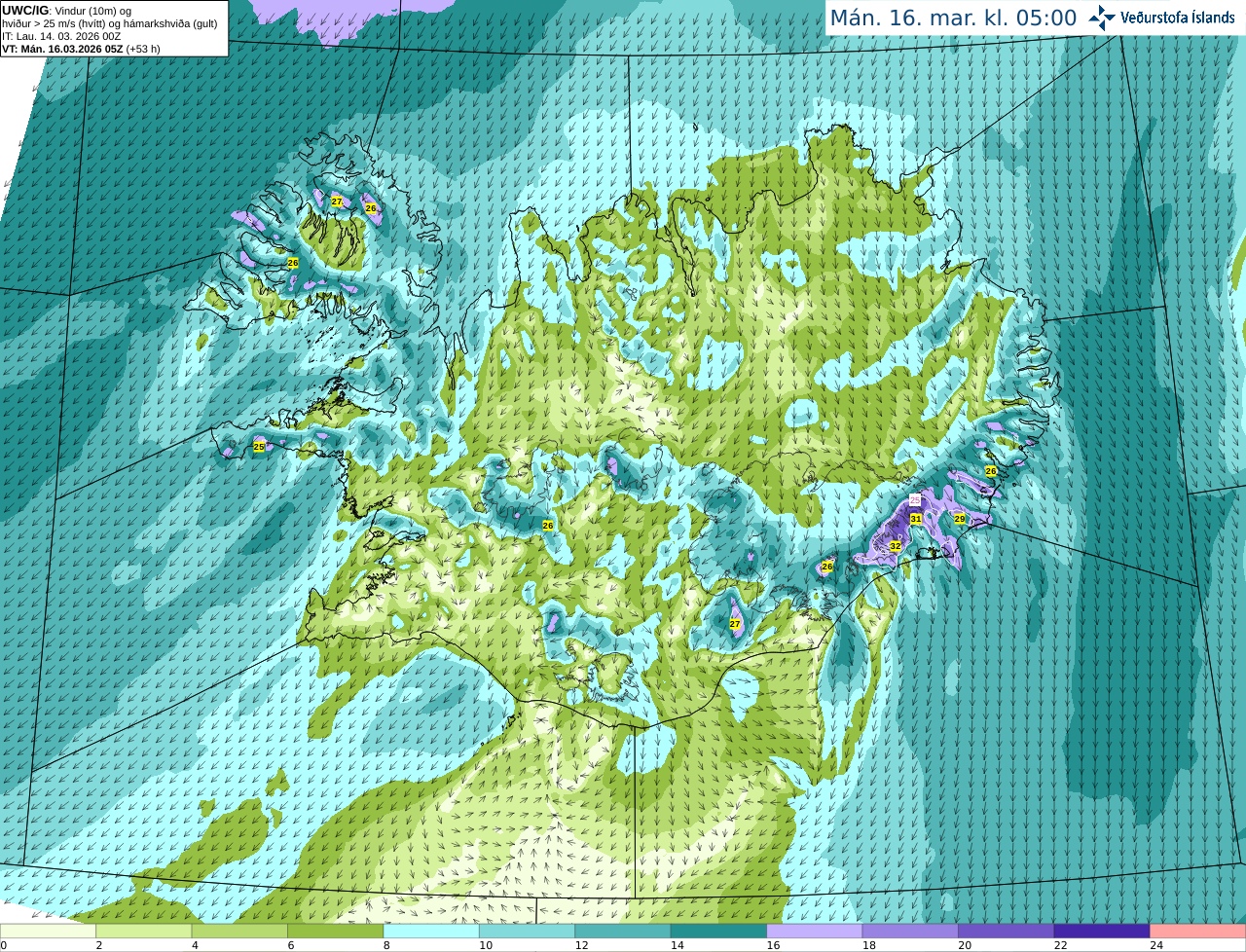Select the pink legend swatch above 24 m/s
Viewport: 1246px width, 952px height.
pyautogui.click(x=1198, y=931)
